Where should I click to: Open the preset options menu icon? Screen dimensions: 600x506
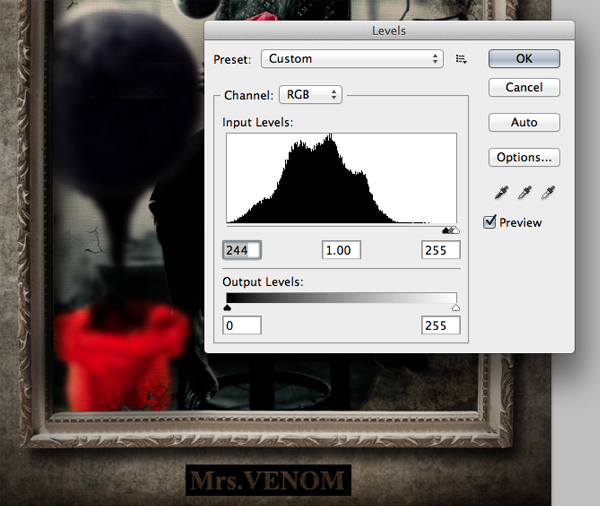tap(461, 59)
